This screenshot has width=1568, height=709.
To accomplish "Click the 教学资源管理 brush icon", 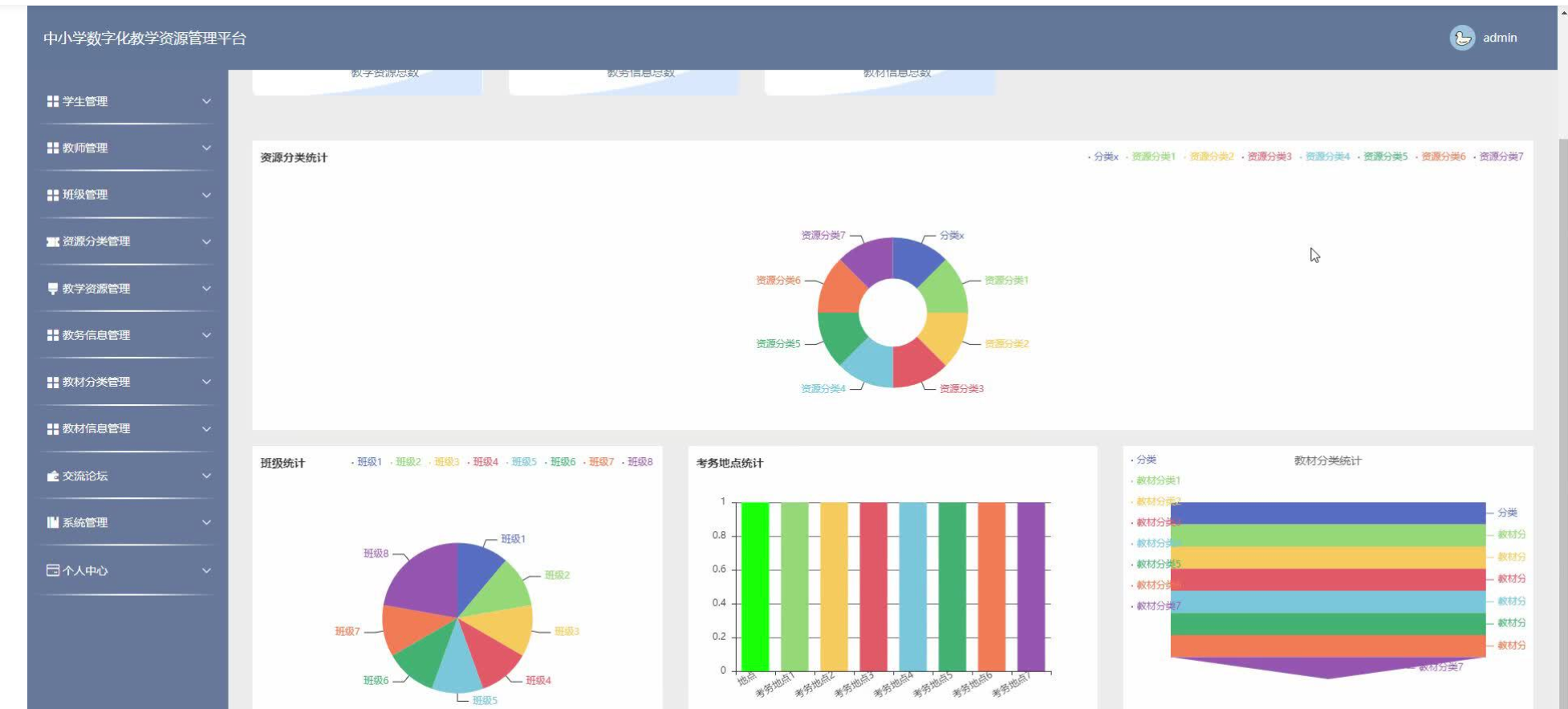I will 53,288.
